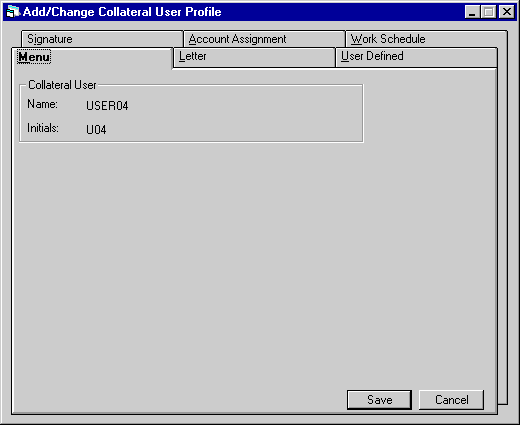Click the Collateral User group heading
Image resolution: width=520 pixels, height=425 pixels.
(x=62, y=85)
